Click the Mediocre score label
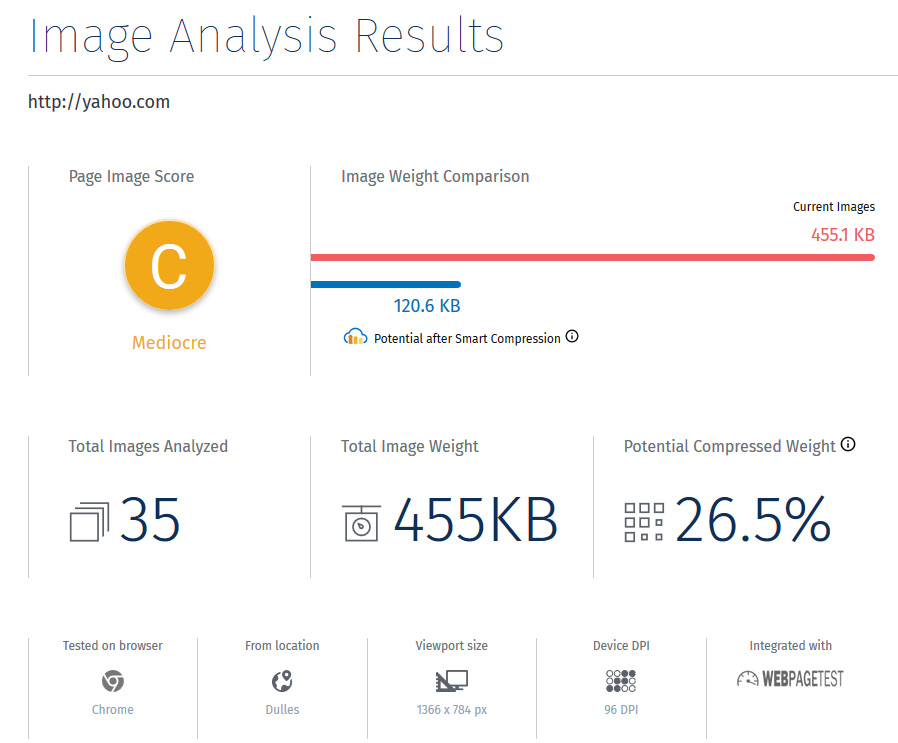The width and height of the screenshot is (898, 743). tap(169, 343)
